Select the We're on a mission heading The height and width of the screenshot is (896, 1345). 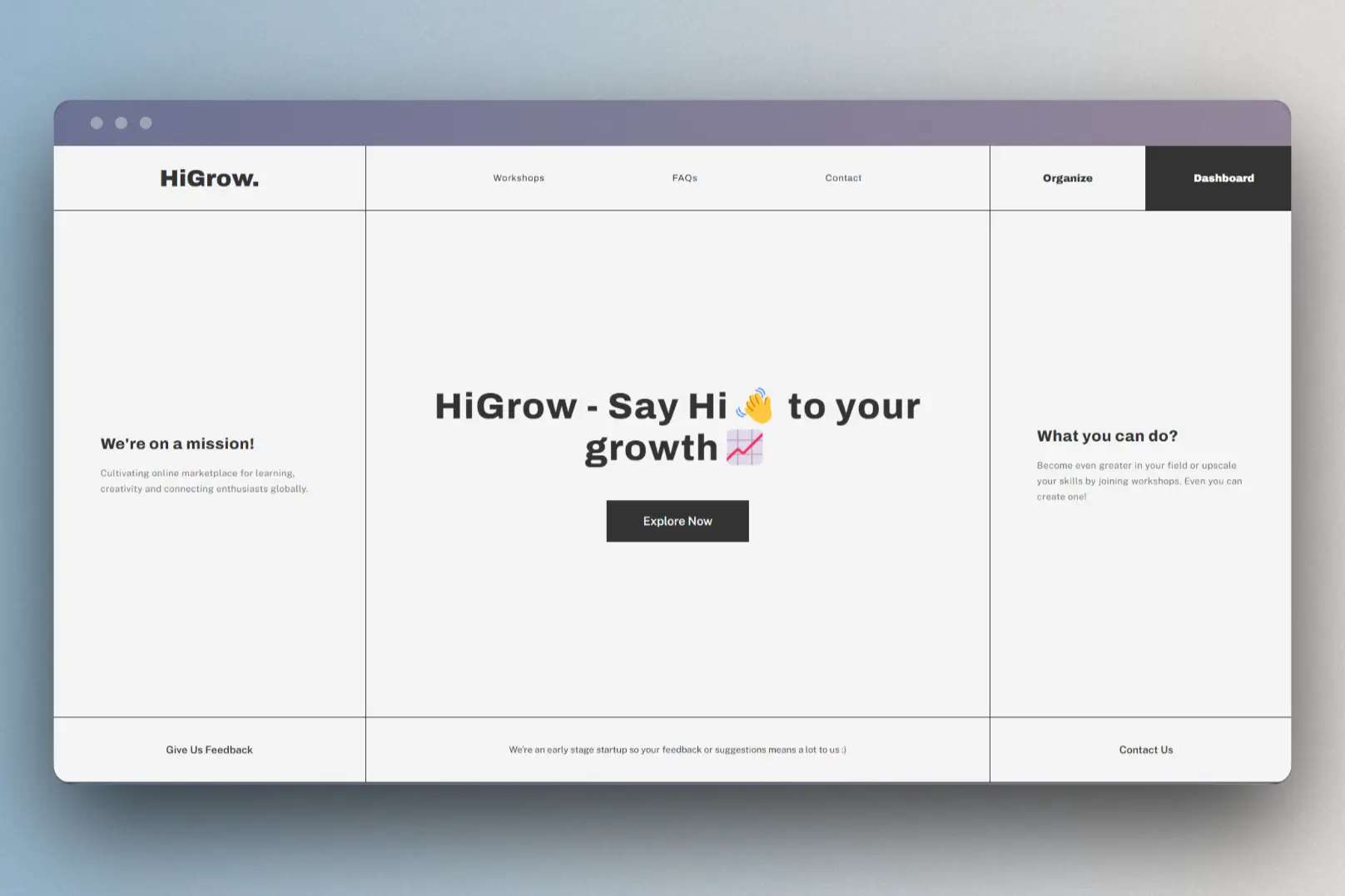(x=176, y=443)
